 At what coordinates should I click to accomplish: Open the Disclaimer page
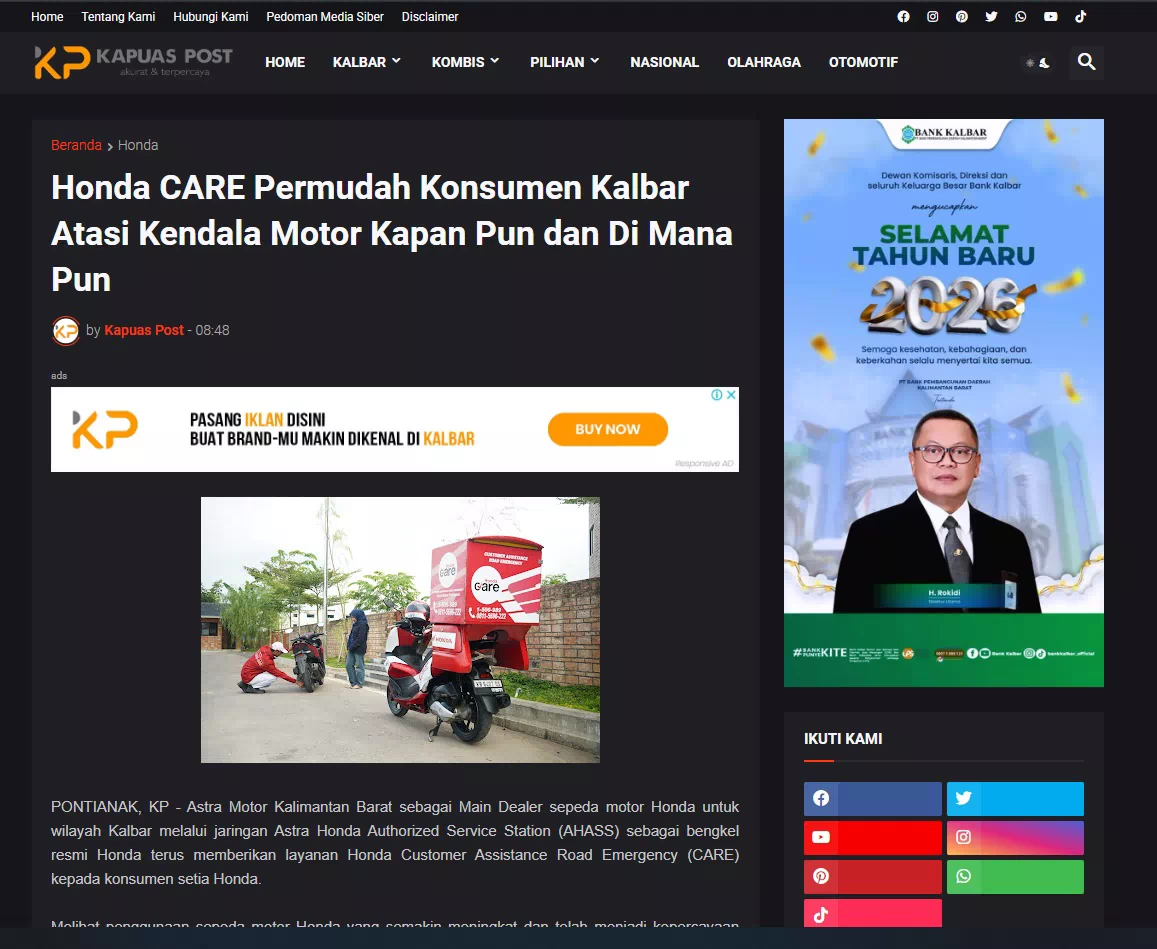[x=430, y=16]
